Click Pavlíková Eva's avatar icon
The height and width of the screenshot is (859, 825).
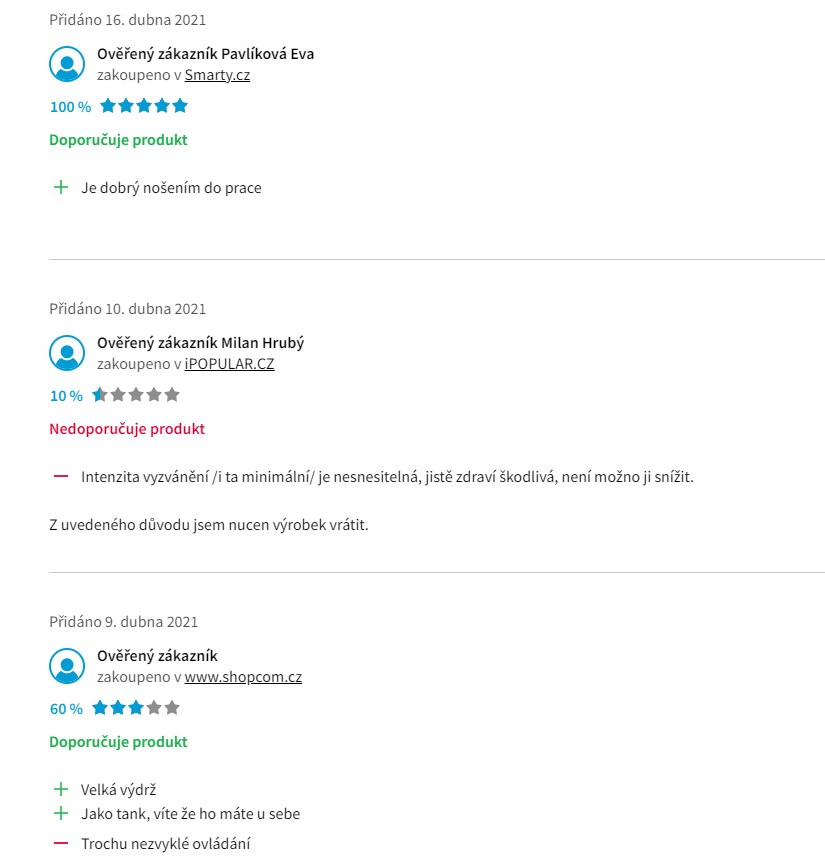click(67, 64)
